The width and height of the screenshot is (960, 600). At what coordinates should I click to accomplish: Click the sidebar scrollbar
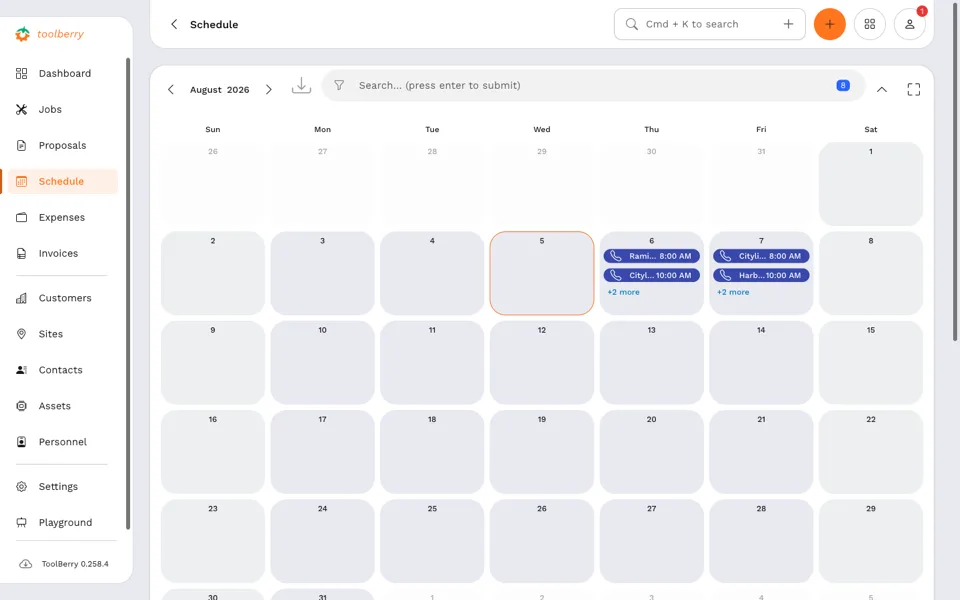(x=128, y=294)
